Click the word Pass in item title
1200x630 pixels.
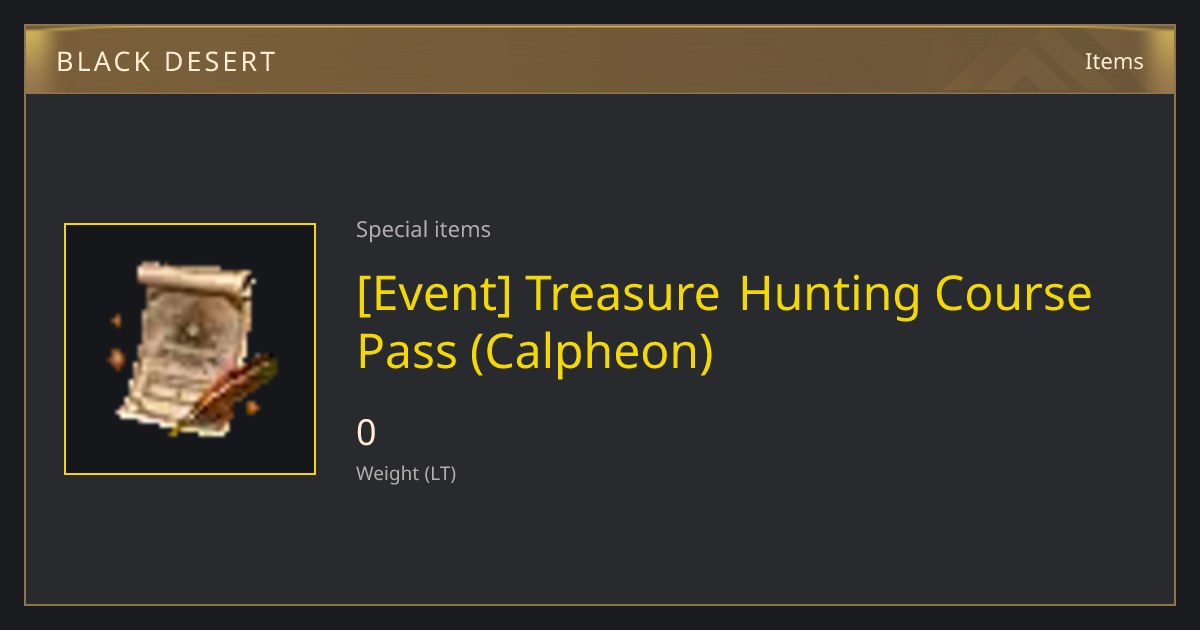coord(408,351)
